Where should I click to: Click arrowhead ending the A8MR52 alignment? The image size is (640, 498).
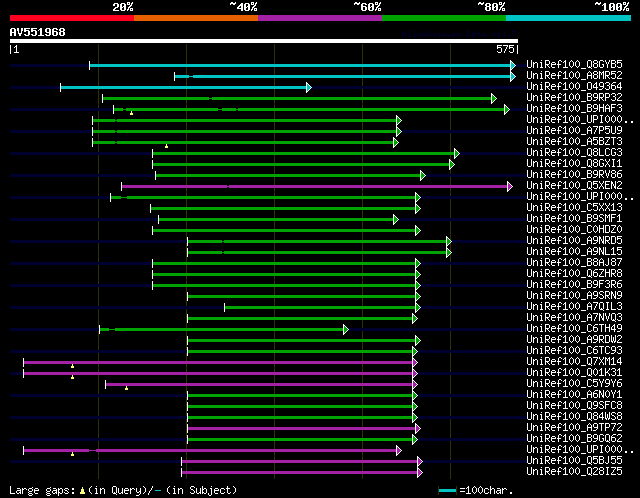pos(513,76)
